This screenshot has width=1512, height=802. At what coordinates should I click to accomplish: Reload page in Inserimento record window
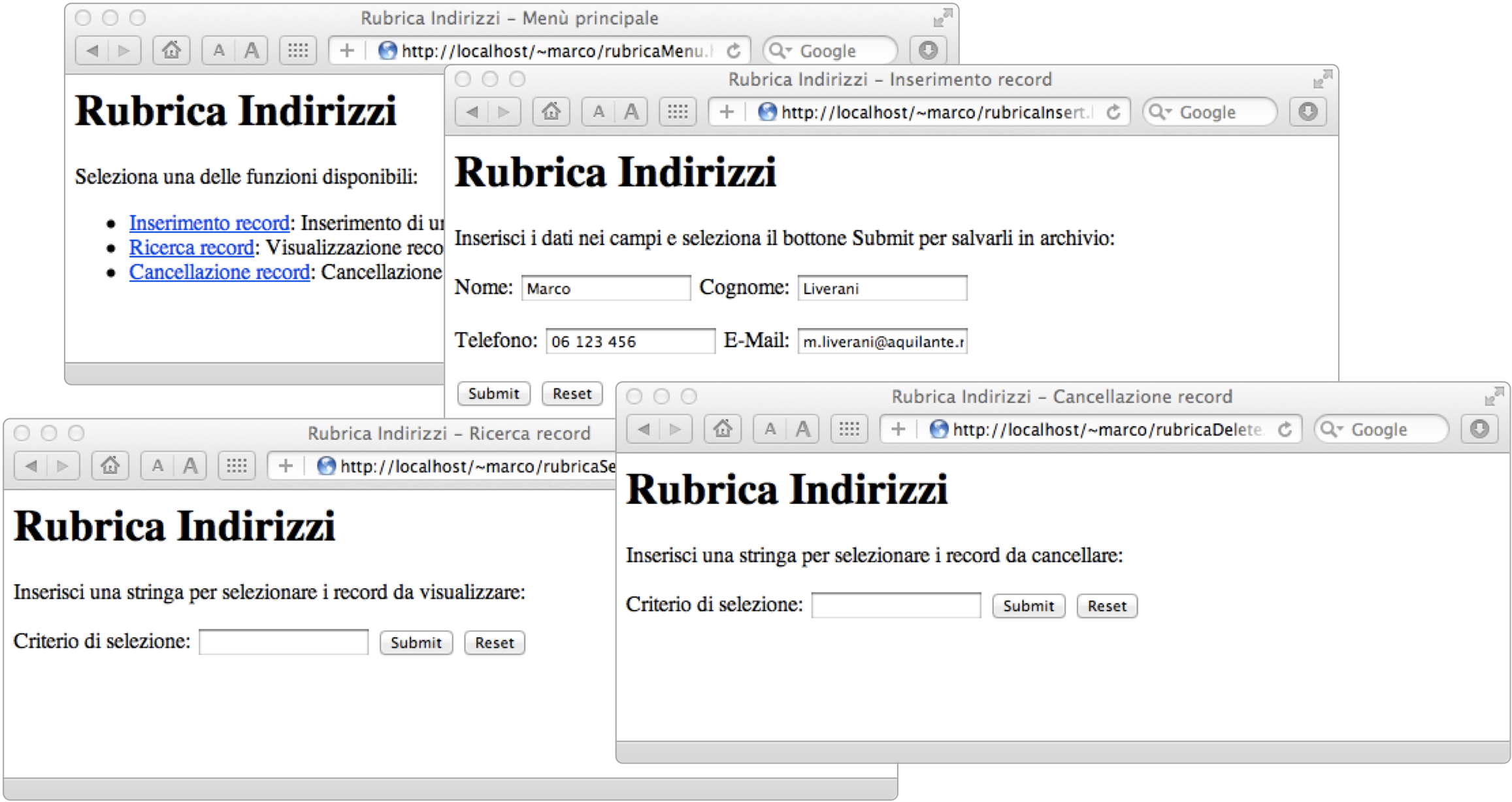(x=1113, y=112)
